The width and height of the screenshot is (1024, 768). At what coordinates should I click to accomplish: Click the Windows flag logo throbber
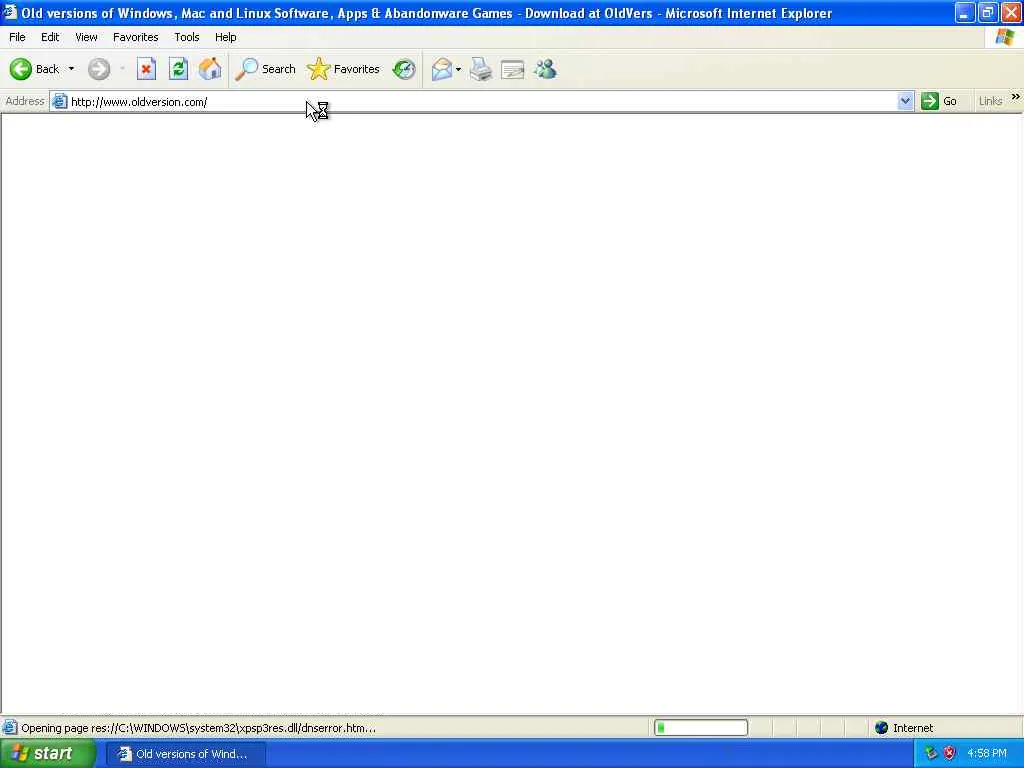1004,37
